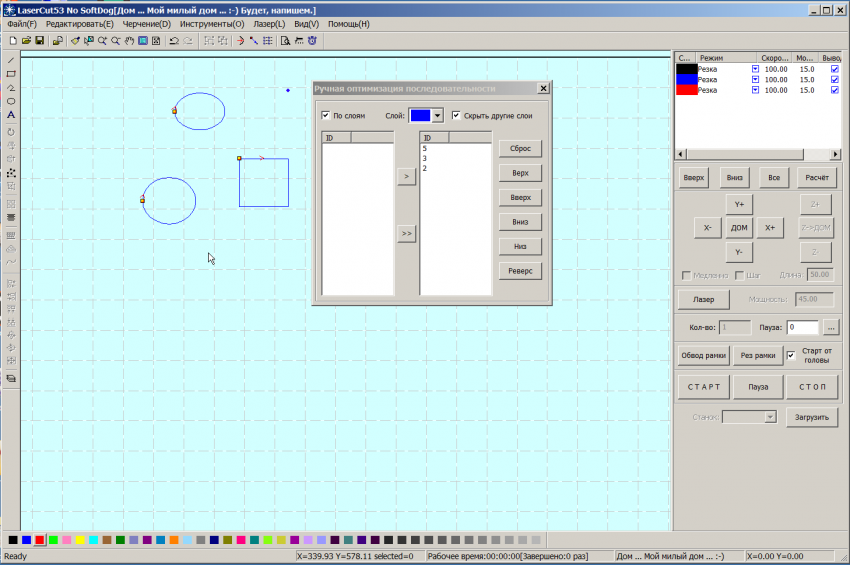Select the Line drawing tool
850x565 pixels.
[11, 61]
